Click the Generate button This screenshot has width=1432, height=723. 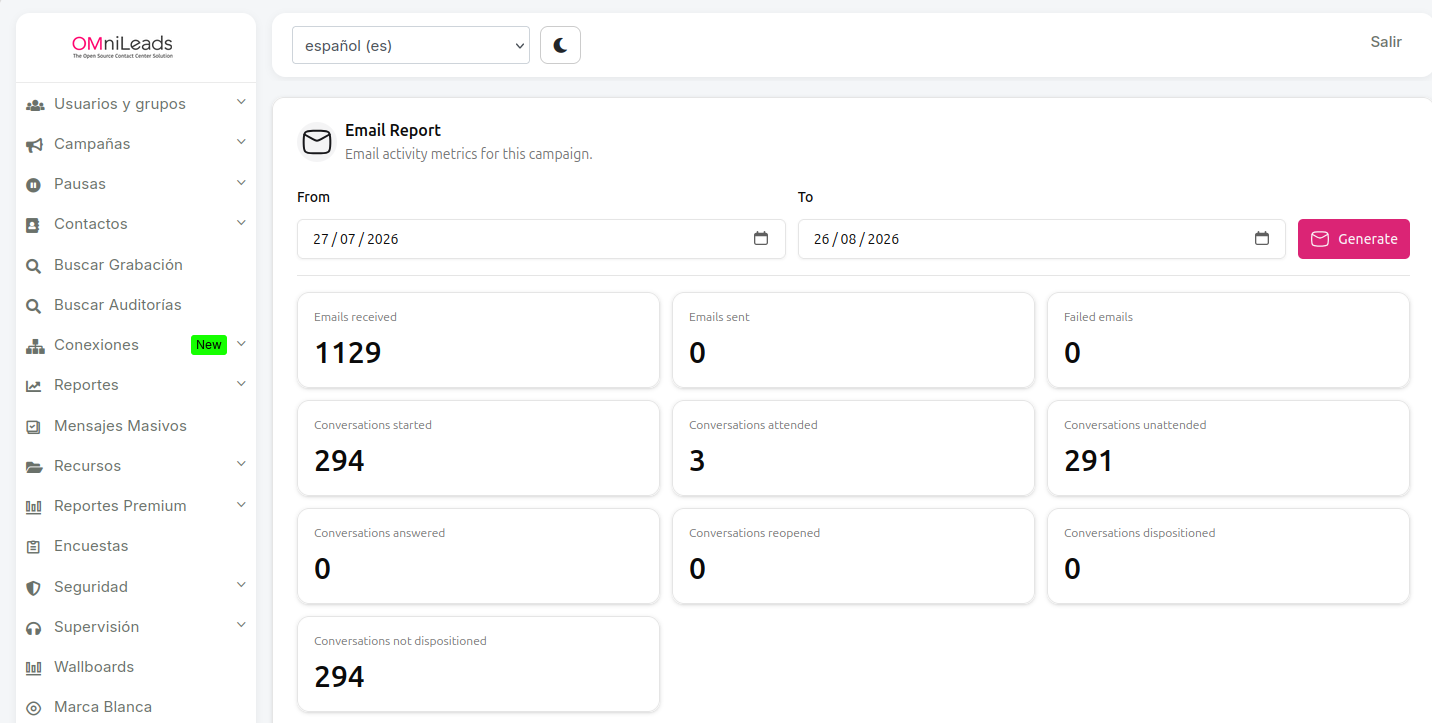point(1354,239)
